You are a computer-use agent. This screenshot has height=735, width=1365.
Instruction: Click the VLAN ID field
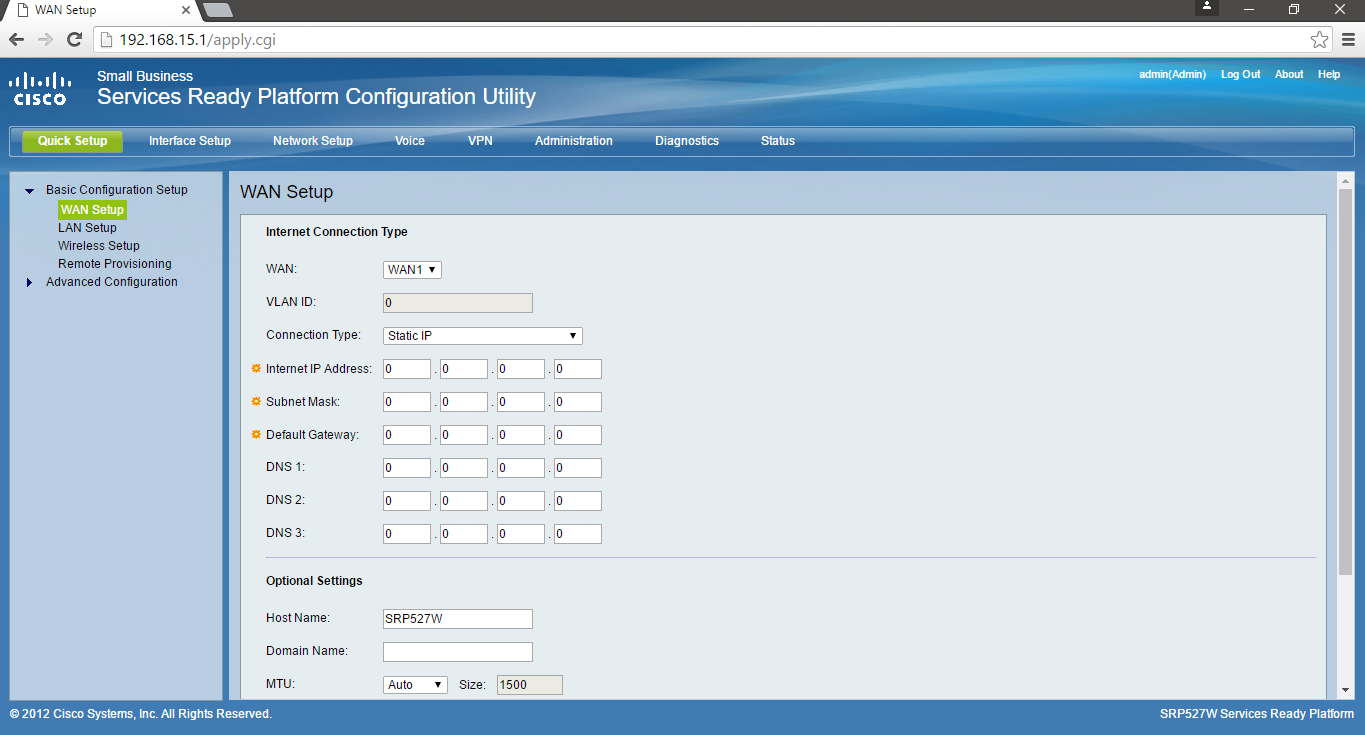tap(458, 303)
